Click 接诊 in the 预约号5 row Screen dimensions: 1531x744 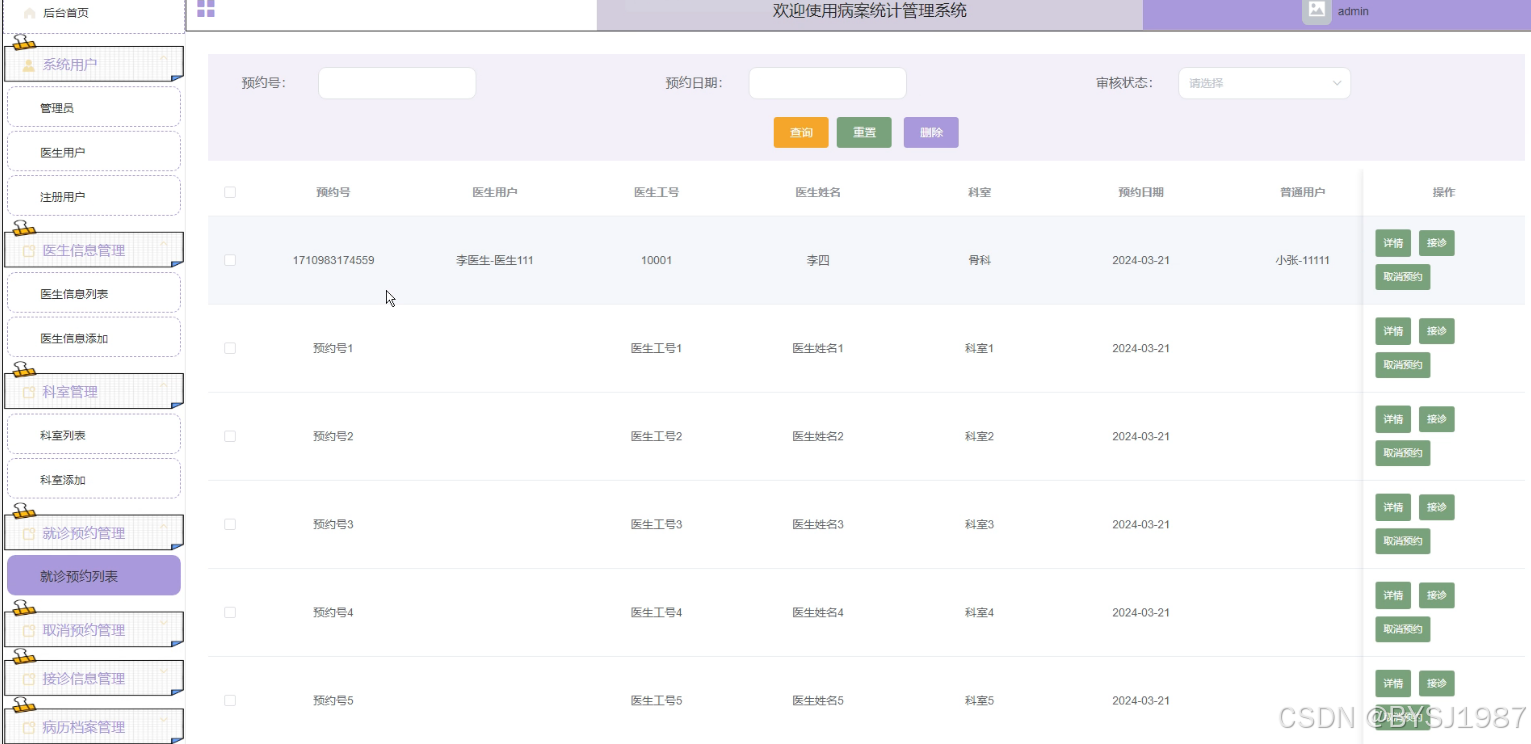1436,683
